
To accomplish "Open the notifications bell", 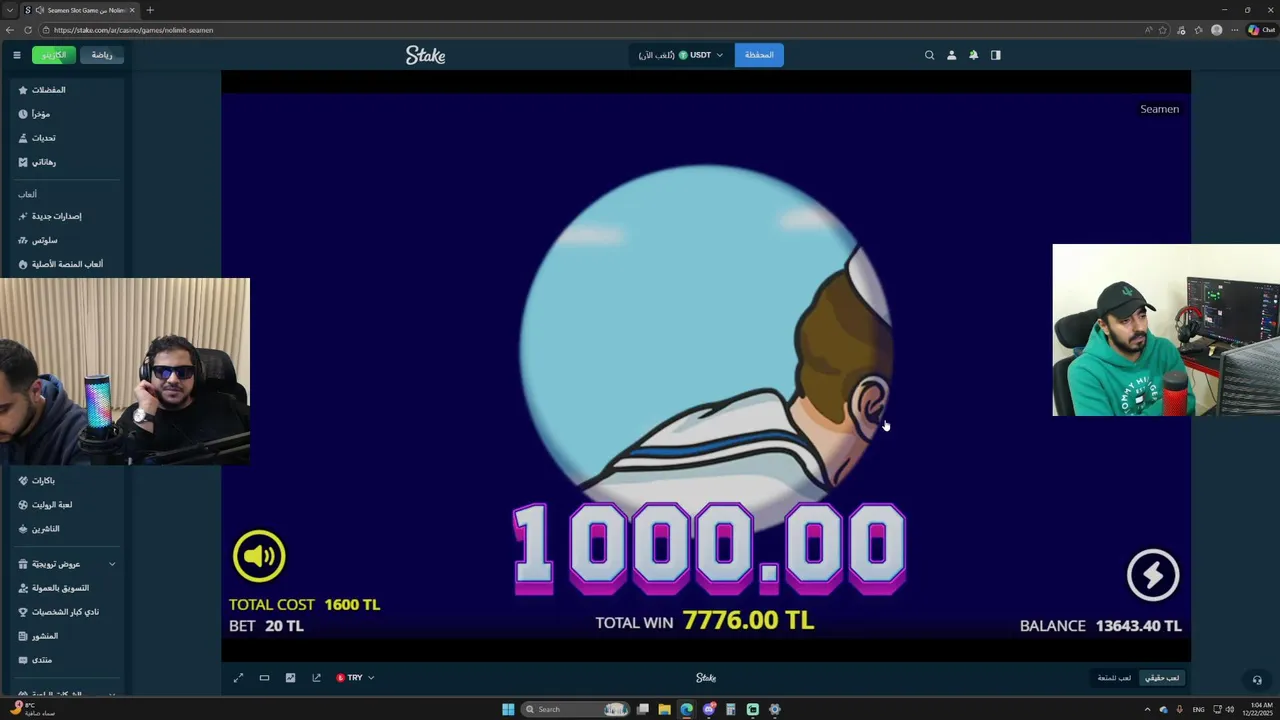I will [x=973, y=55].
